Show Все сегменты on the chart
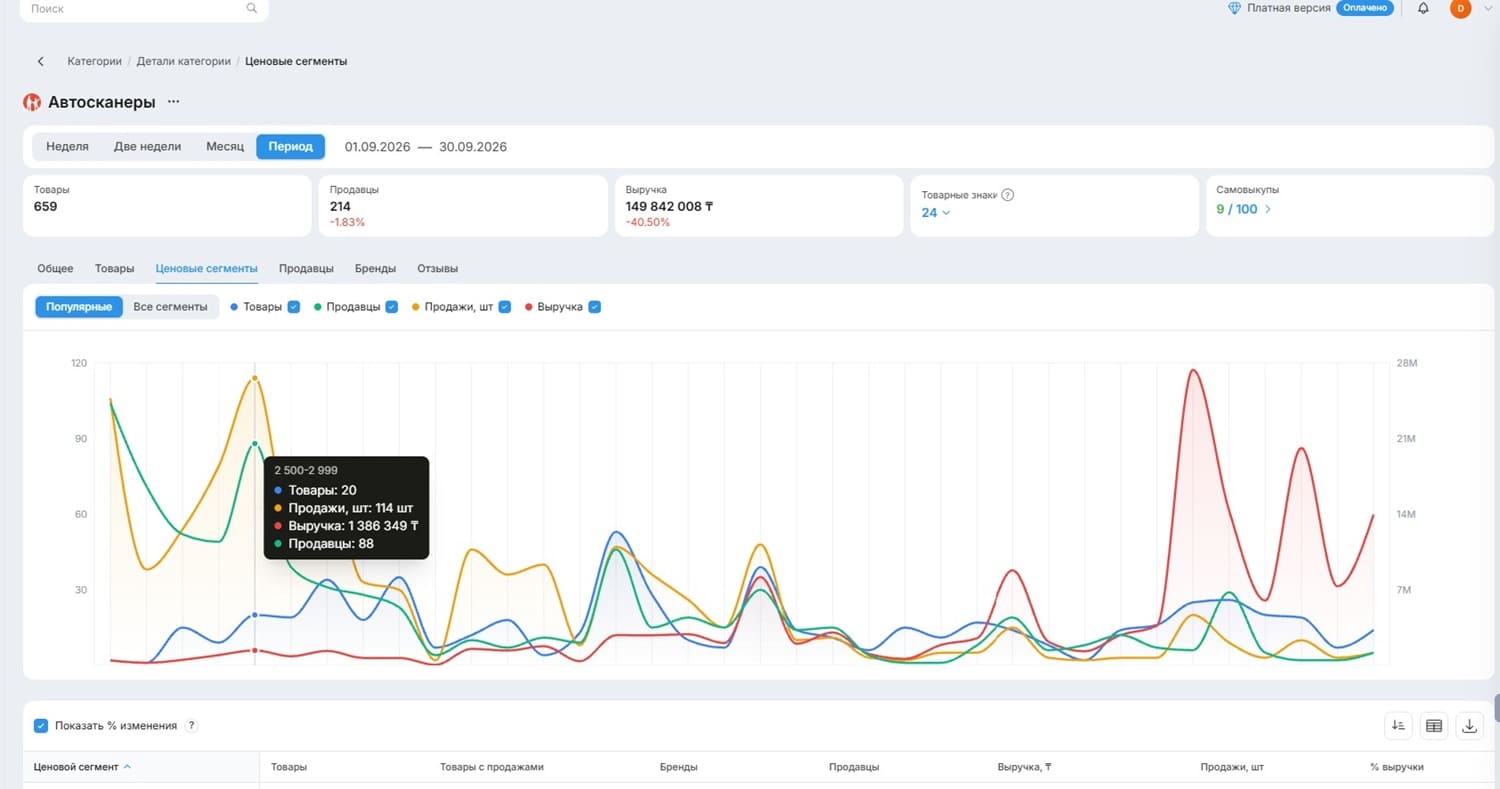1500x789 pixels. click(x=171, y=307)
